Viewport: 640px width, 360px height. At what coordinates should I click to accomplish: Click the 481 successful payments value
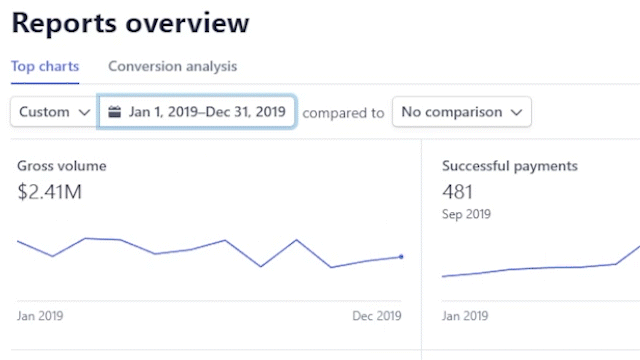(457, 192)
